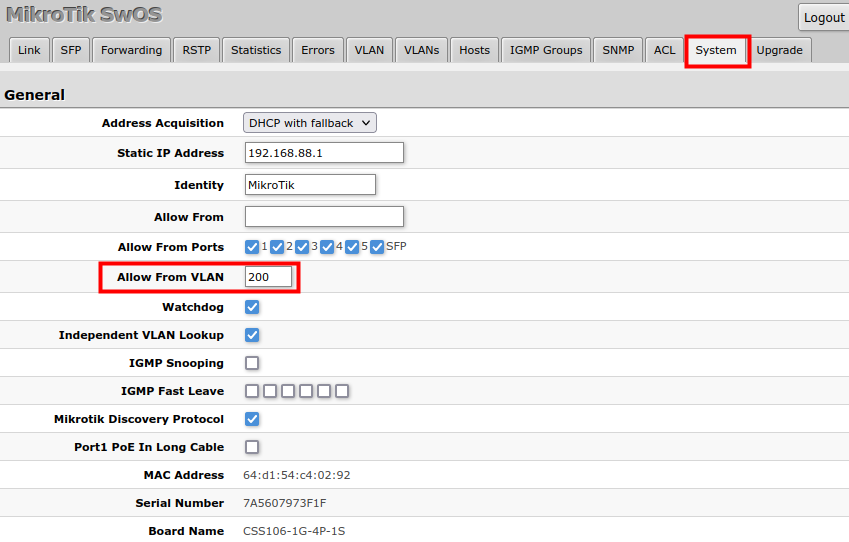Uncheck Allow From Ports SFP checkbox
This screenshot has width=849, height=542.
[377, 247]
